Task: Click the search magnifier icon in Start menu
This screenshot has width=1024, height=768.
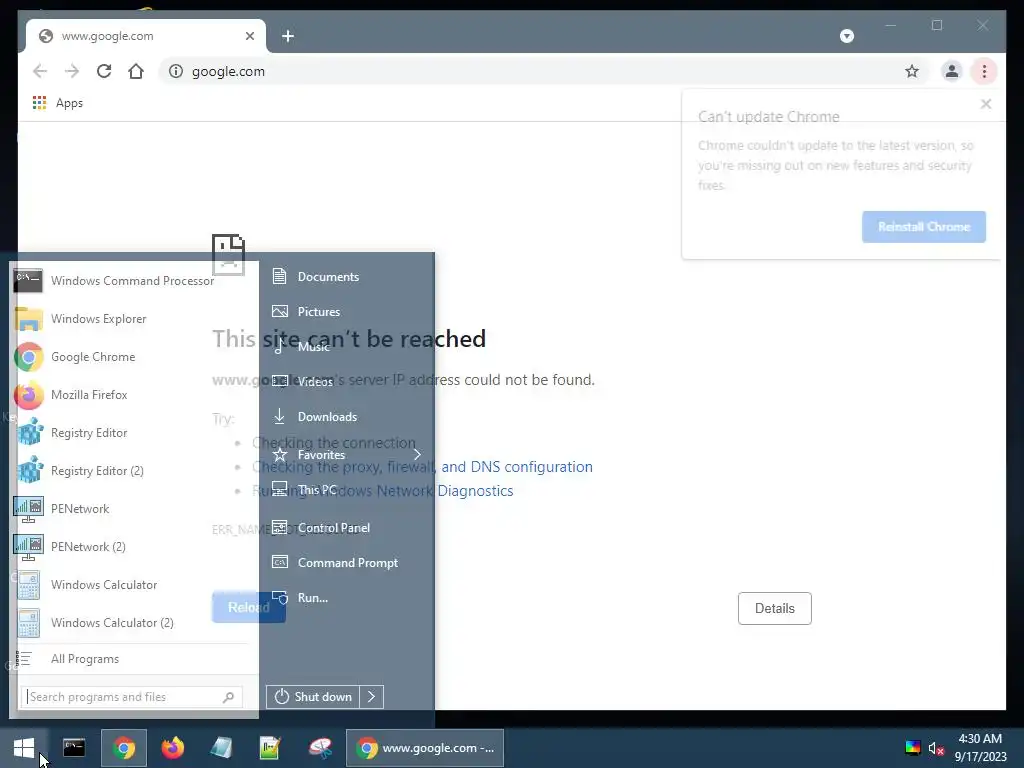Action: click(228, 697)
